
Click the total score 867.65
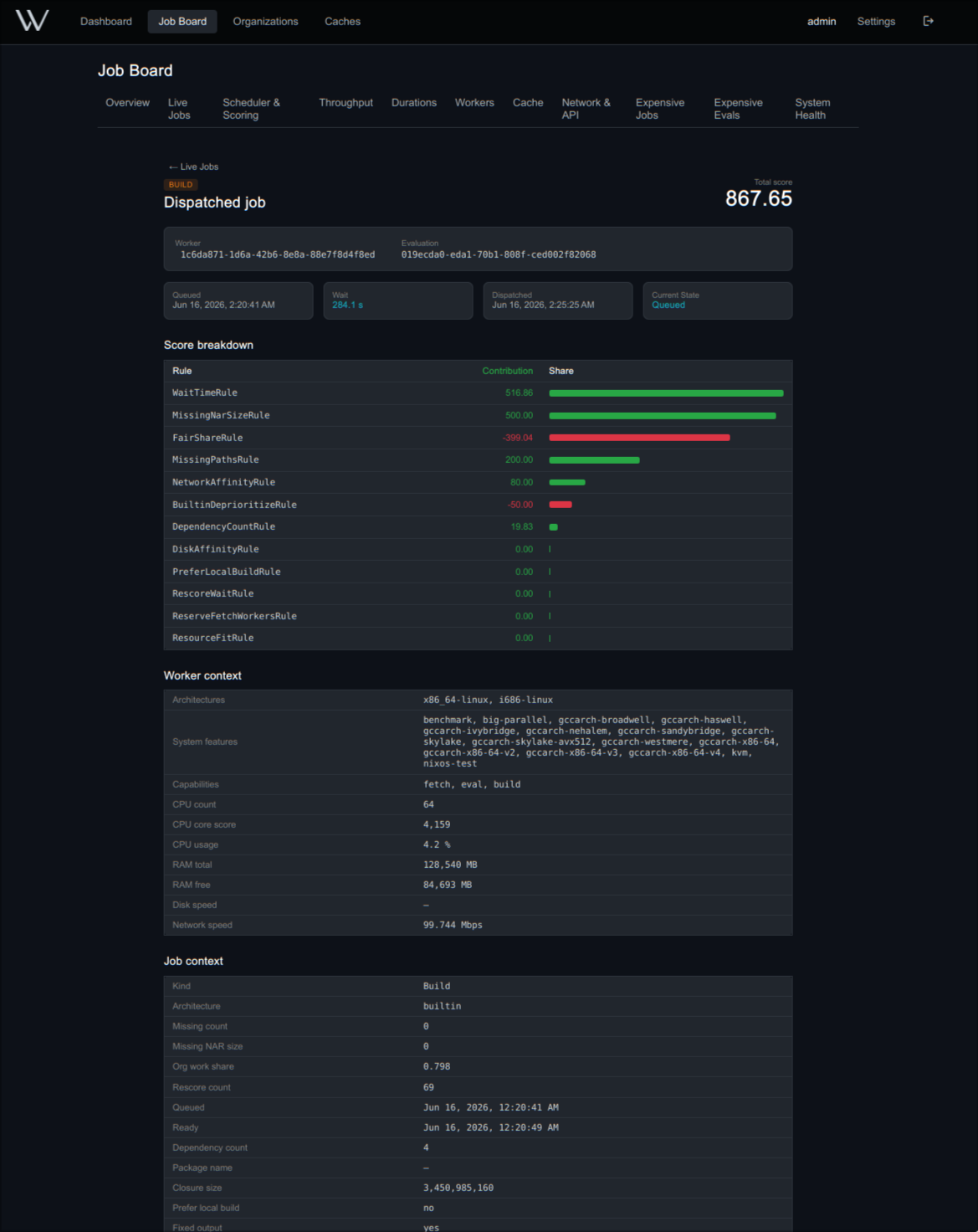coord(758,198)
